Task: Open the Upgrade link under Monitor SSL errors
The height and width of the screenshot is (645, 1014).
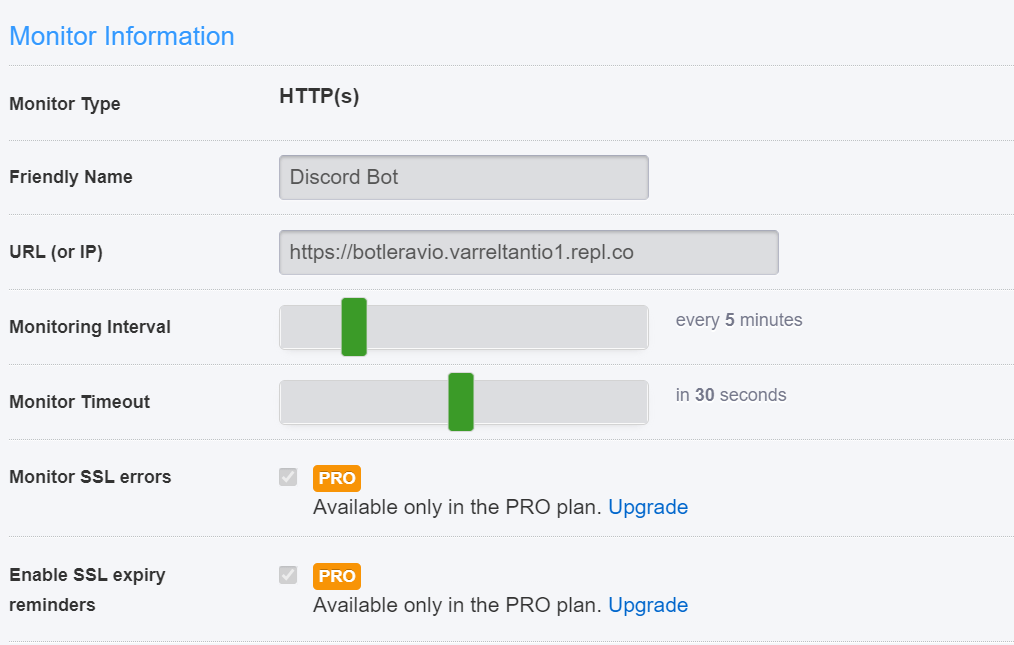Action: [x=648, y=507]
